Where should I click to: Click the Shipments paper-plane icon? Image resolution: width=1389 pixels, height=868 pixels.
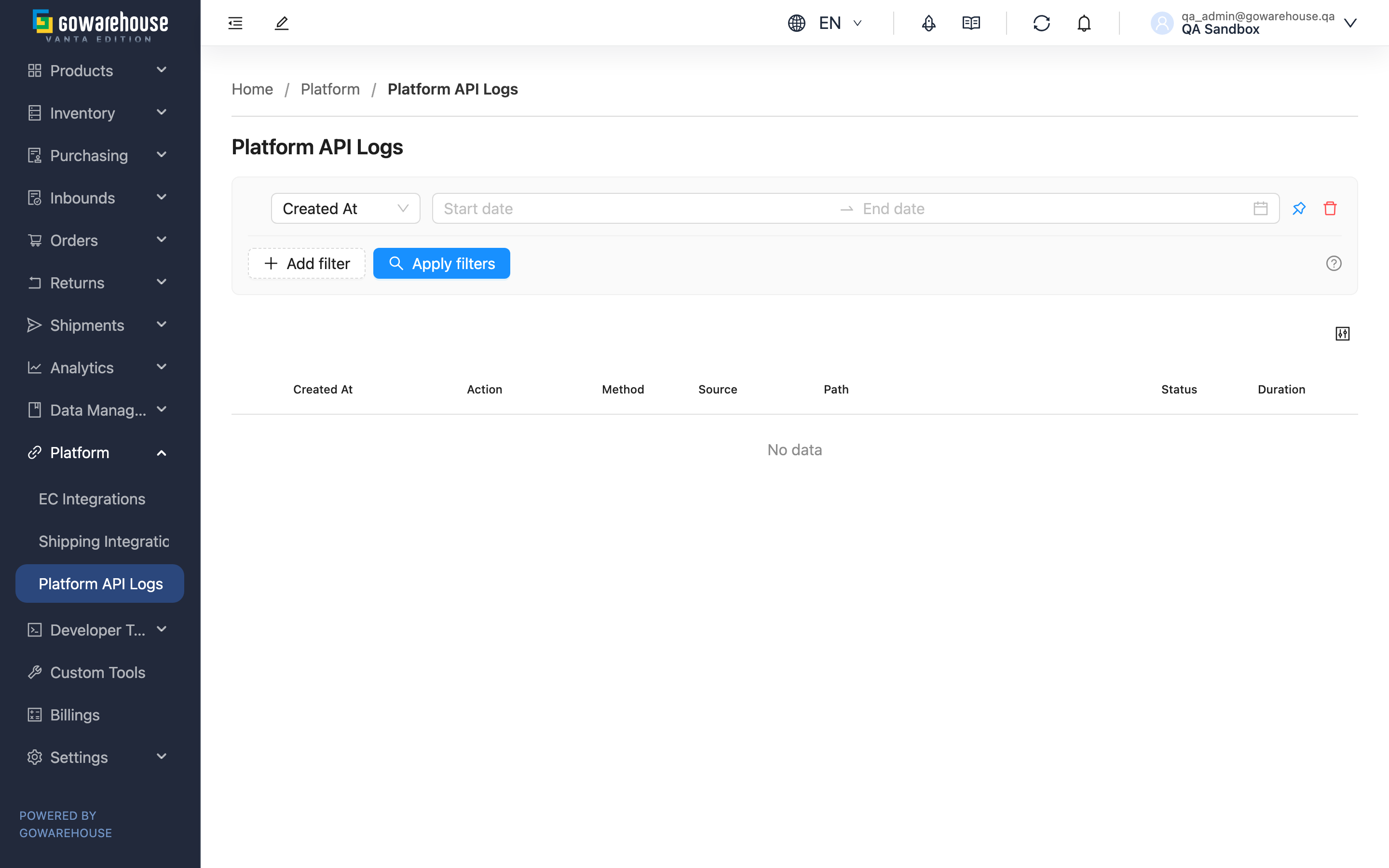[35, 325]
